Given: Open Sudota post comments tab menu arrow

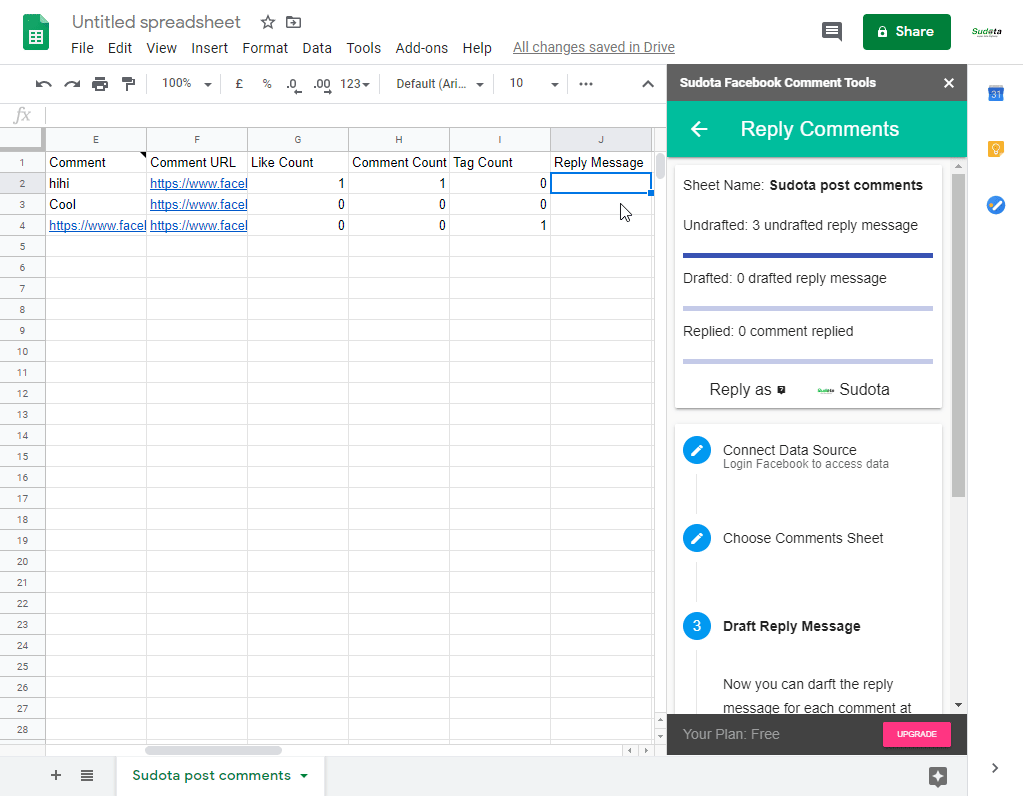Looking at the screenshot, I should tap(304, 776).
